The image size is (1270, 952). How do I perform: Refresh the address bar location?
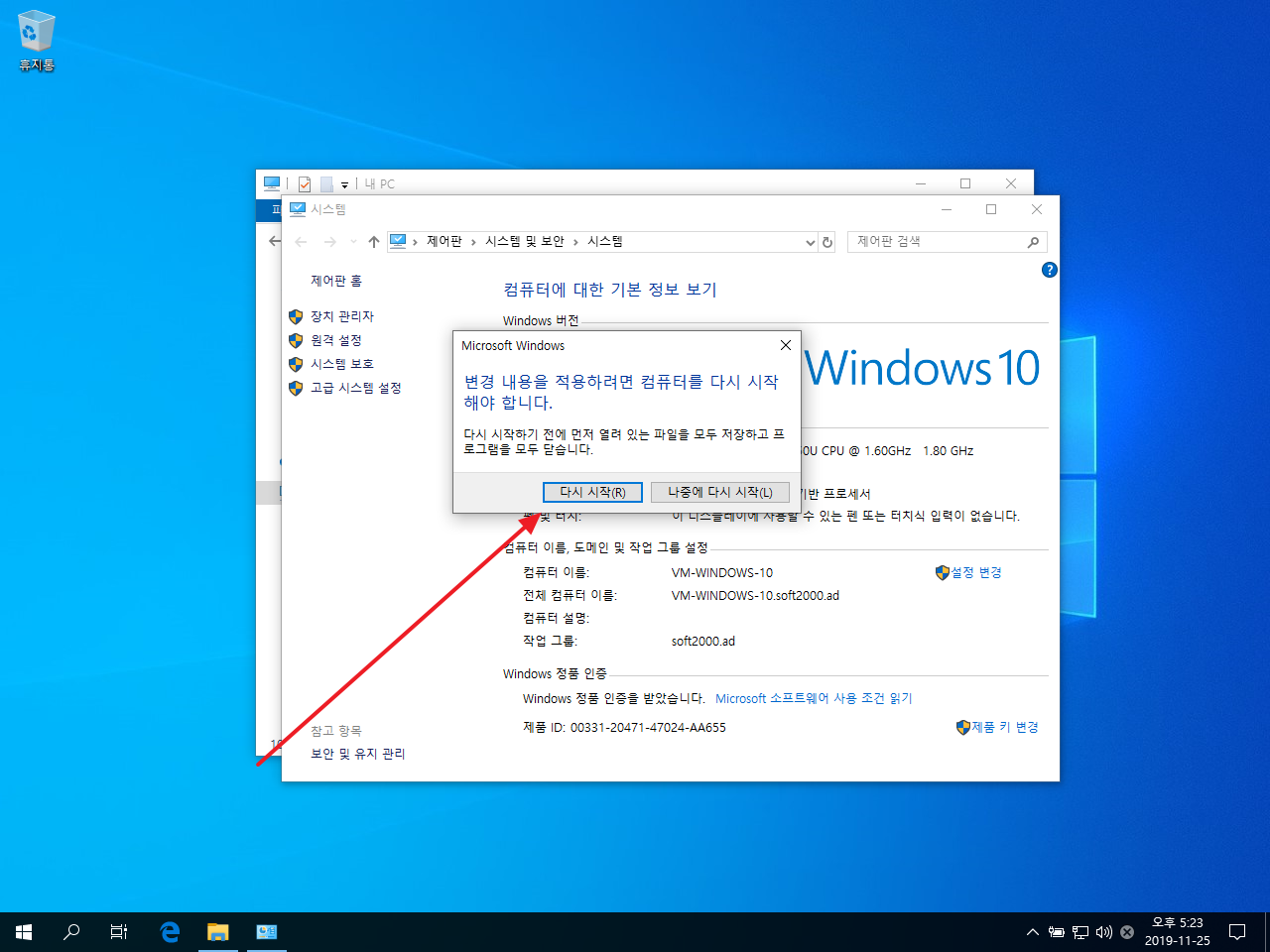[x=827, y=242]
